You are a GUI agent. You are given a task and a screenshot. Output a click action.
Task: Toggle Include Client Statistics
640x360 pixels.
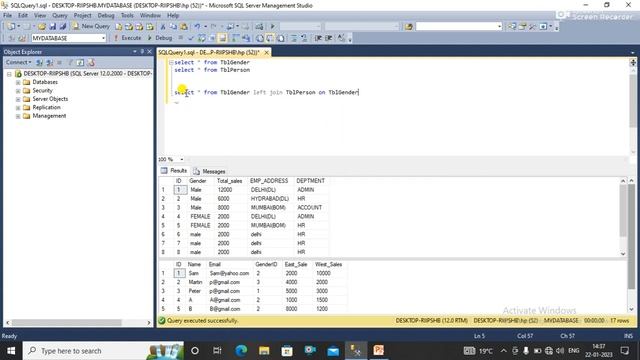click(246, 38)
